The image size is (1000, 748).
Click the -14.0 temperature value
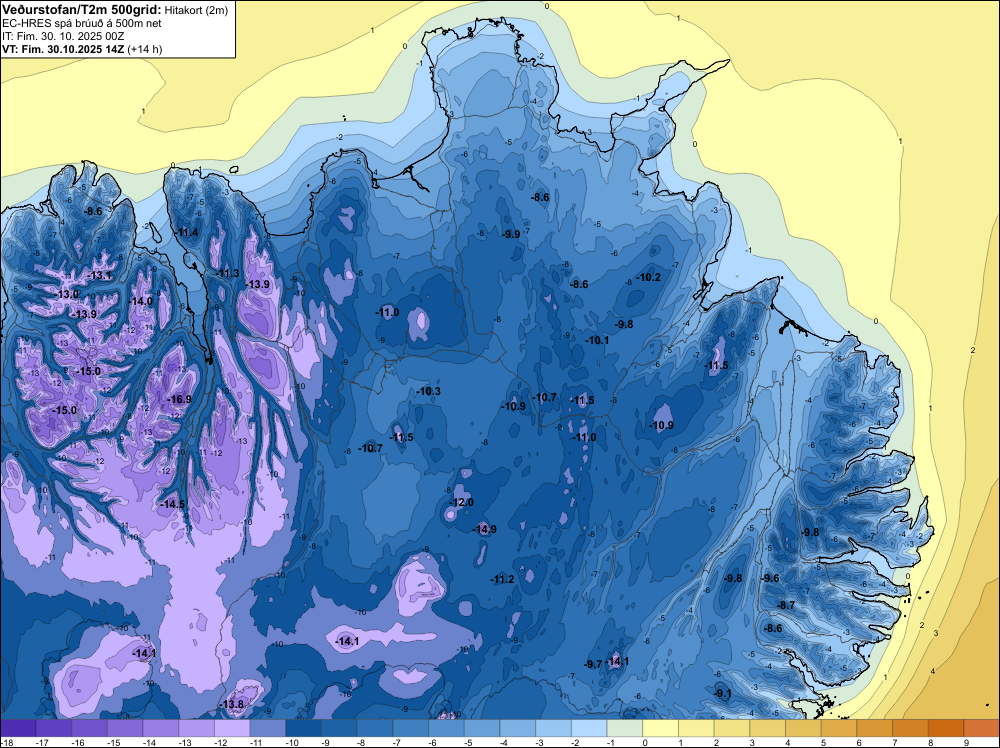coord(140,301)
